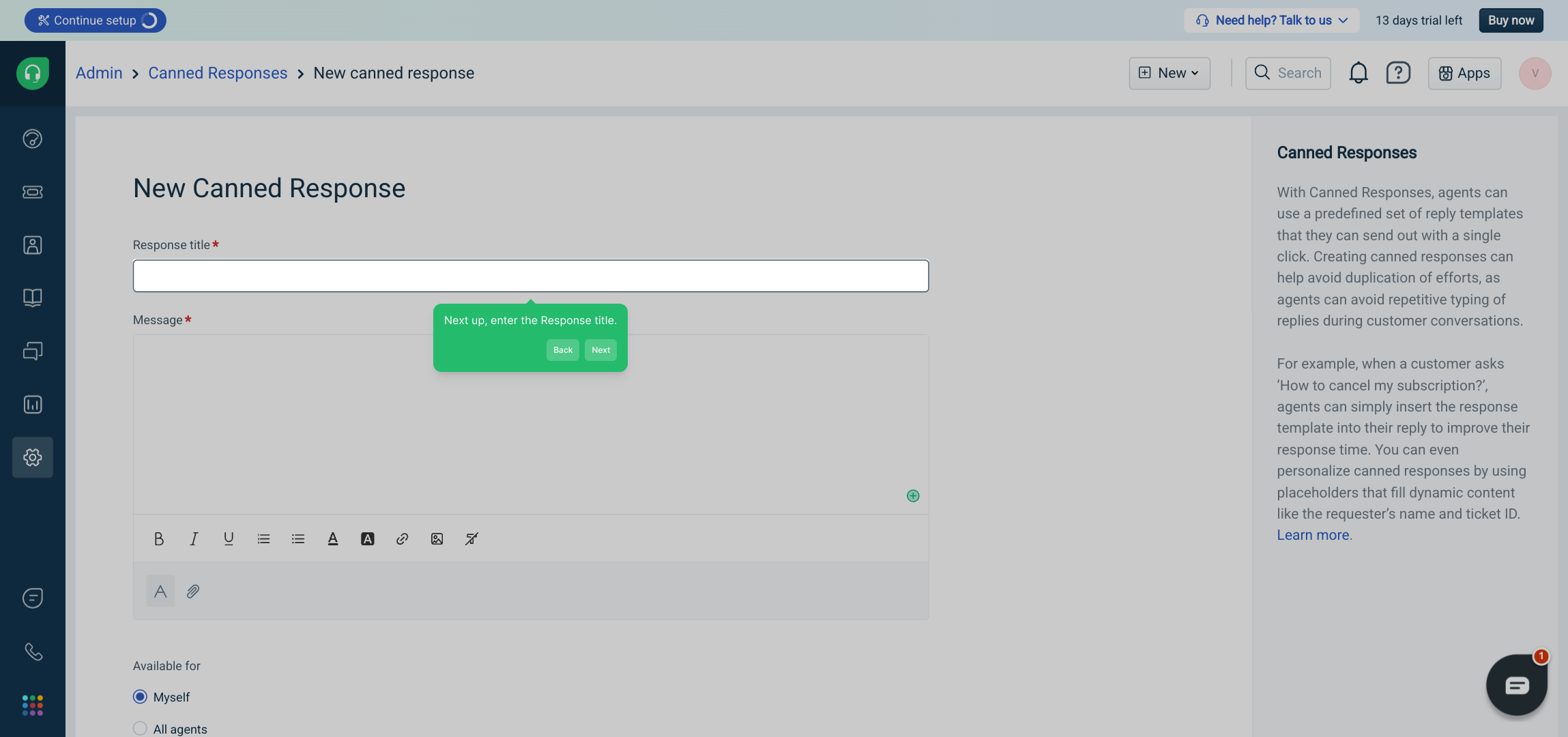The width and height of the screenshot is (1568, 737).
Task: Open the Reports chart sidebar icon
Action: [32, 405]
